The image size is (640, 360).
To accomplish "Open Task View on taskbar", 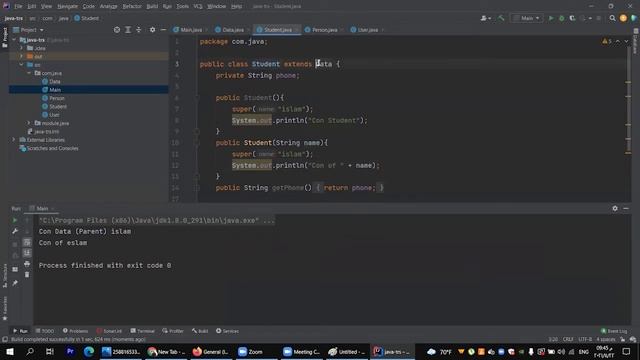I will click(50, 351).
